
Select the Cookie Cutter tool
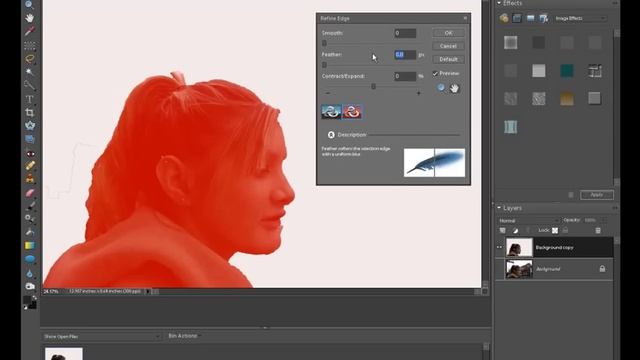(x=29, y=126)
